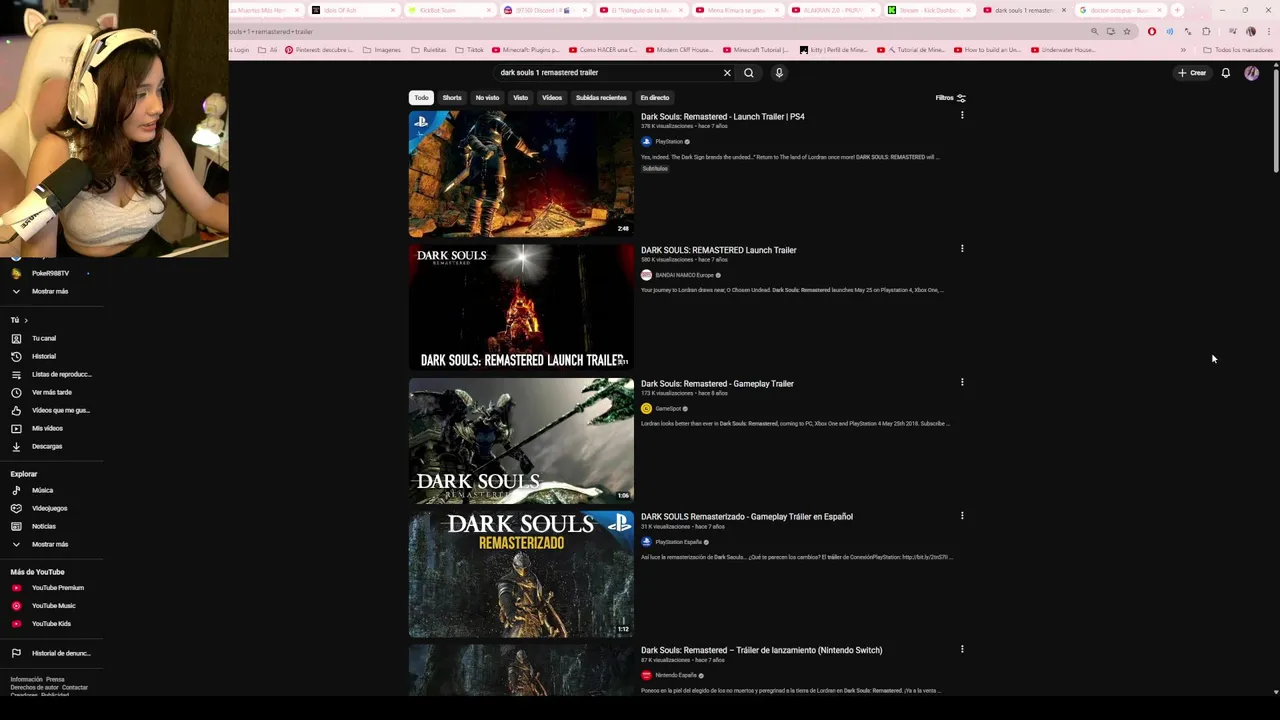The image size is (1280, 720).
Task: Open the Tiktok bookmarks folder
Action: click(x=470, y=50)
